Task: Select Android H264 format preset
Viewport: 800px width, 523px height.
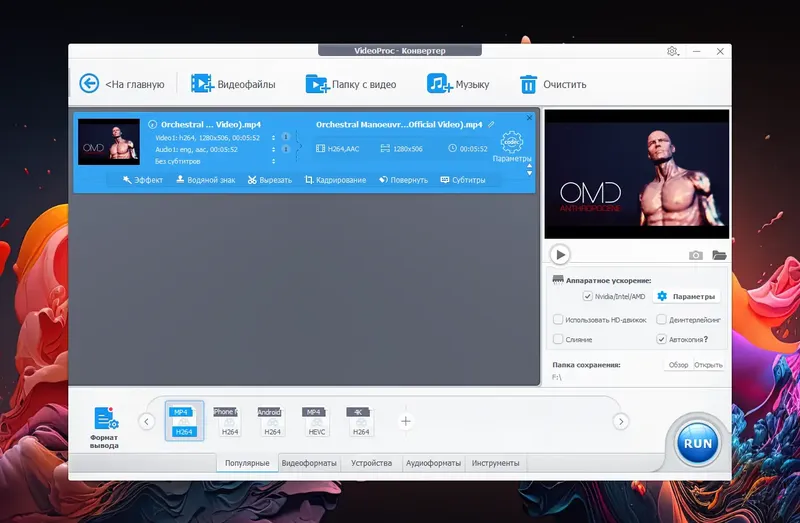Action: pos(270,421)
